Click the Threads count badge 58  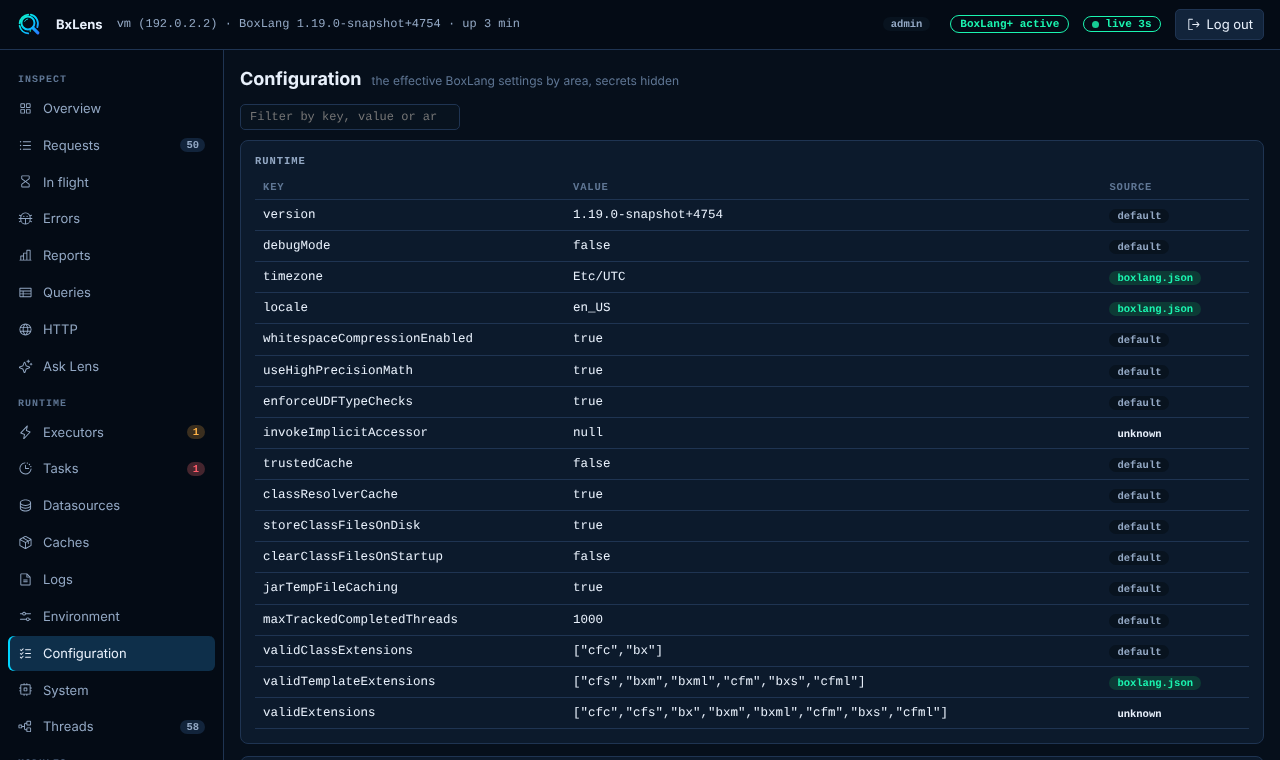192,727
